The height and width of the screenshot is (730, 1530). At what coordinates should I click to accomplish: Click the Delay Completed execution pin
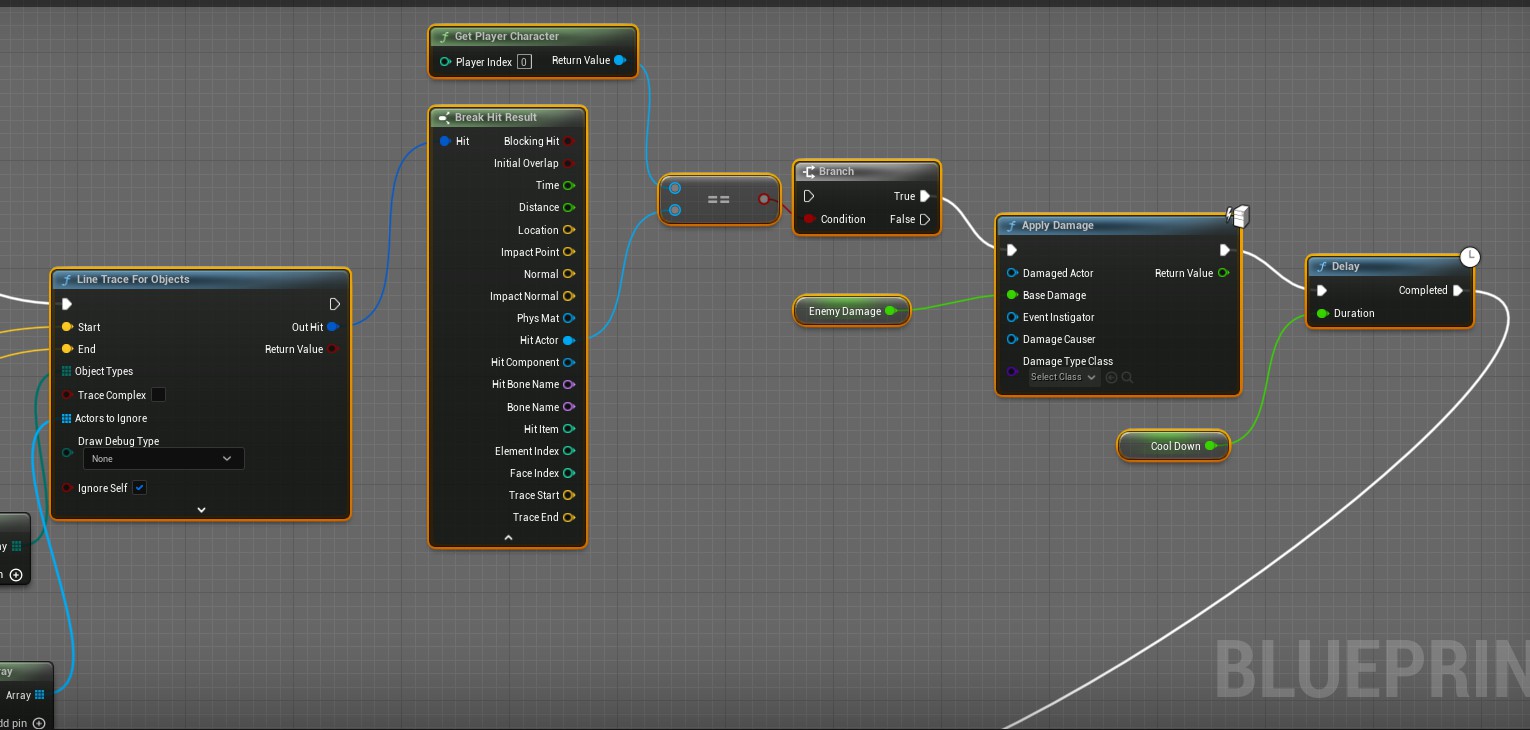click(x=1458, y=290)
